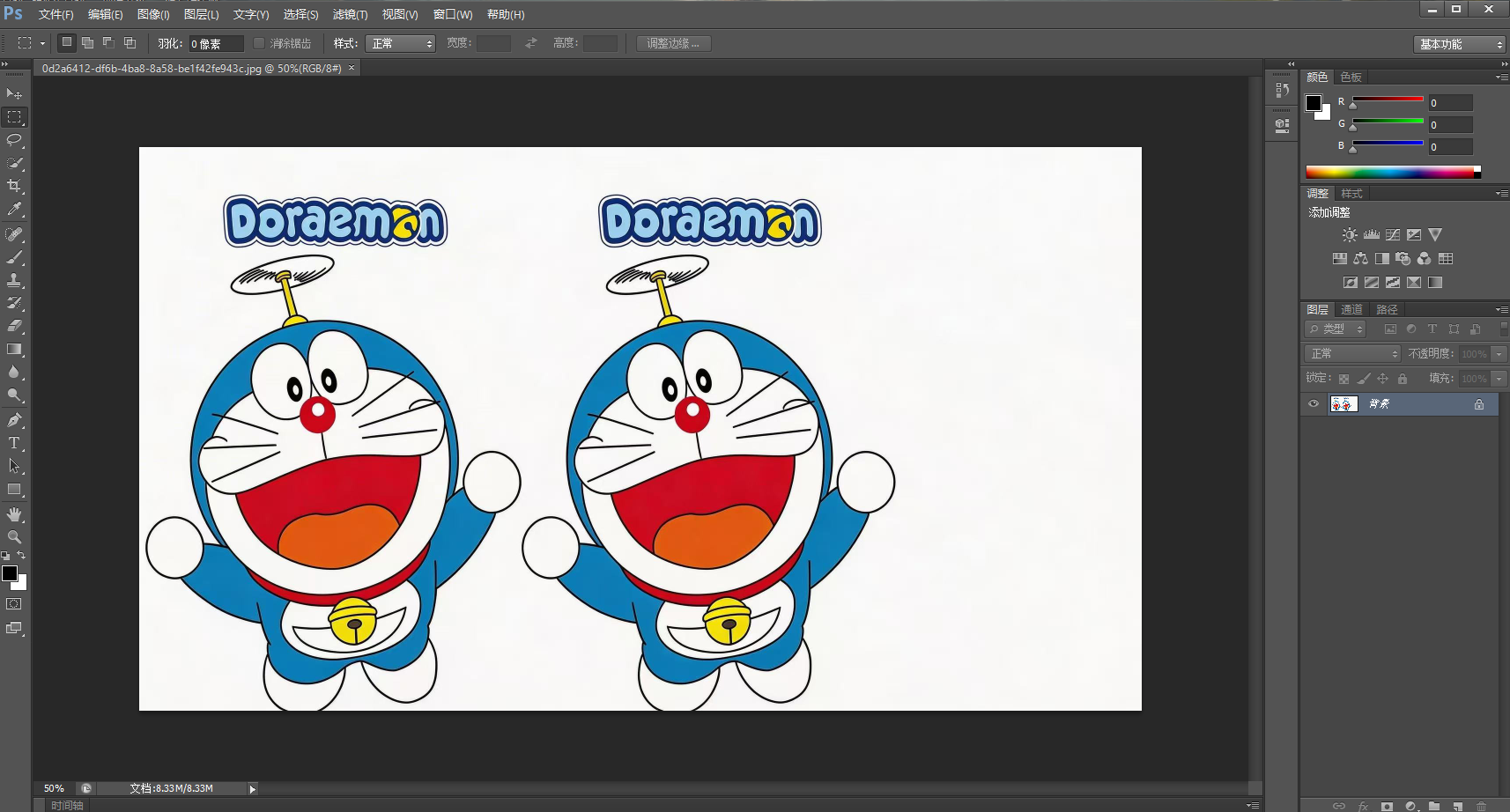Screen dimensions: 1510x812
Task: Select the Crop tool
Action: pos(14,186)
